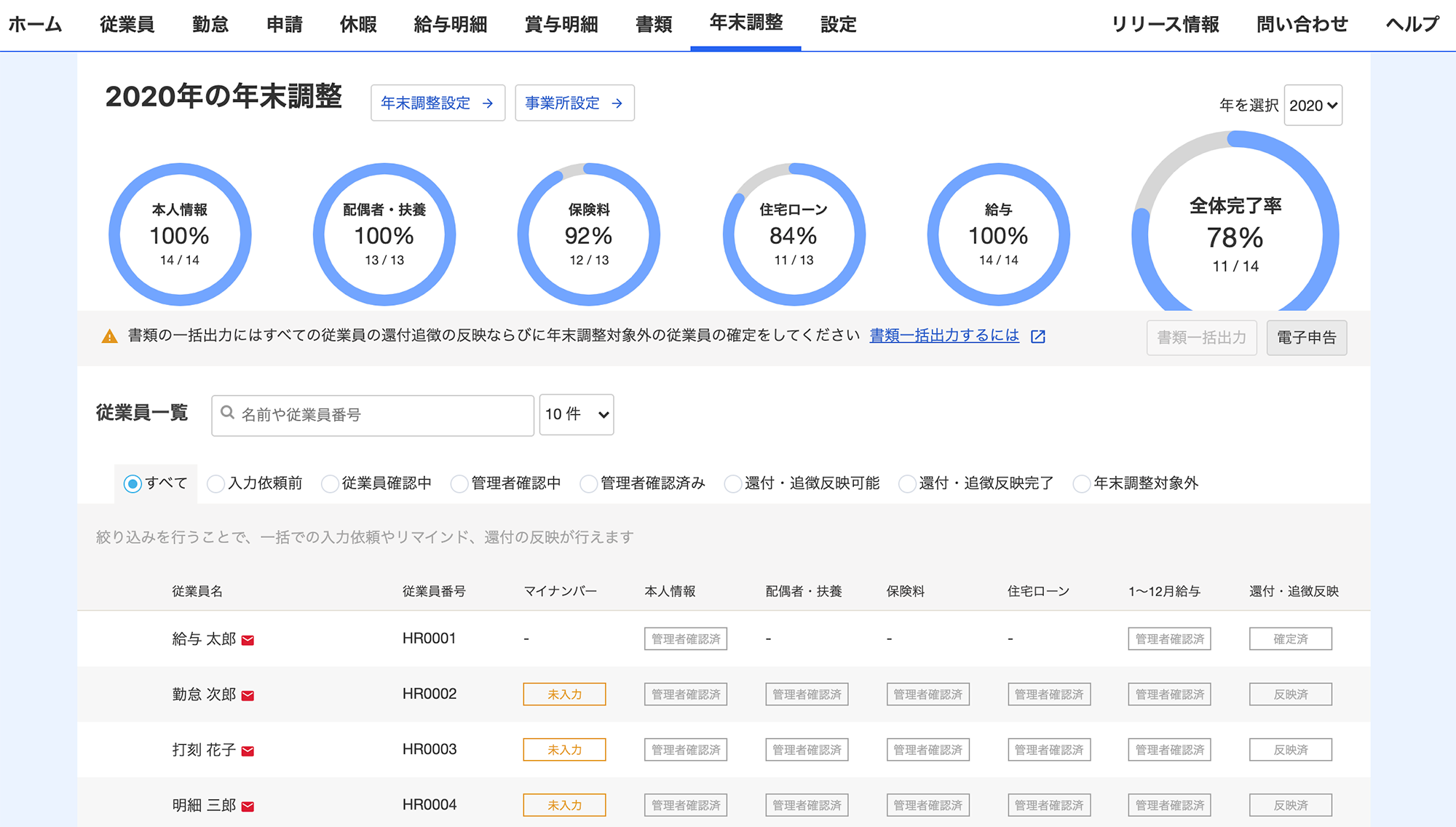Select the 入力依頼前 radio filter
Viewport: 1456px width, 827px height.
coord(215,484)
